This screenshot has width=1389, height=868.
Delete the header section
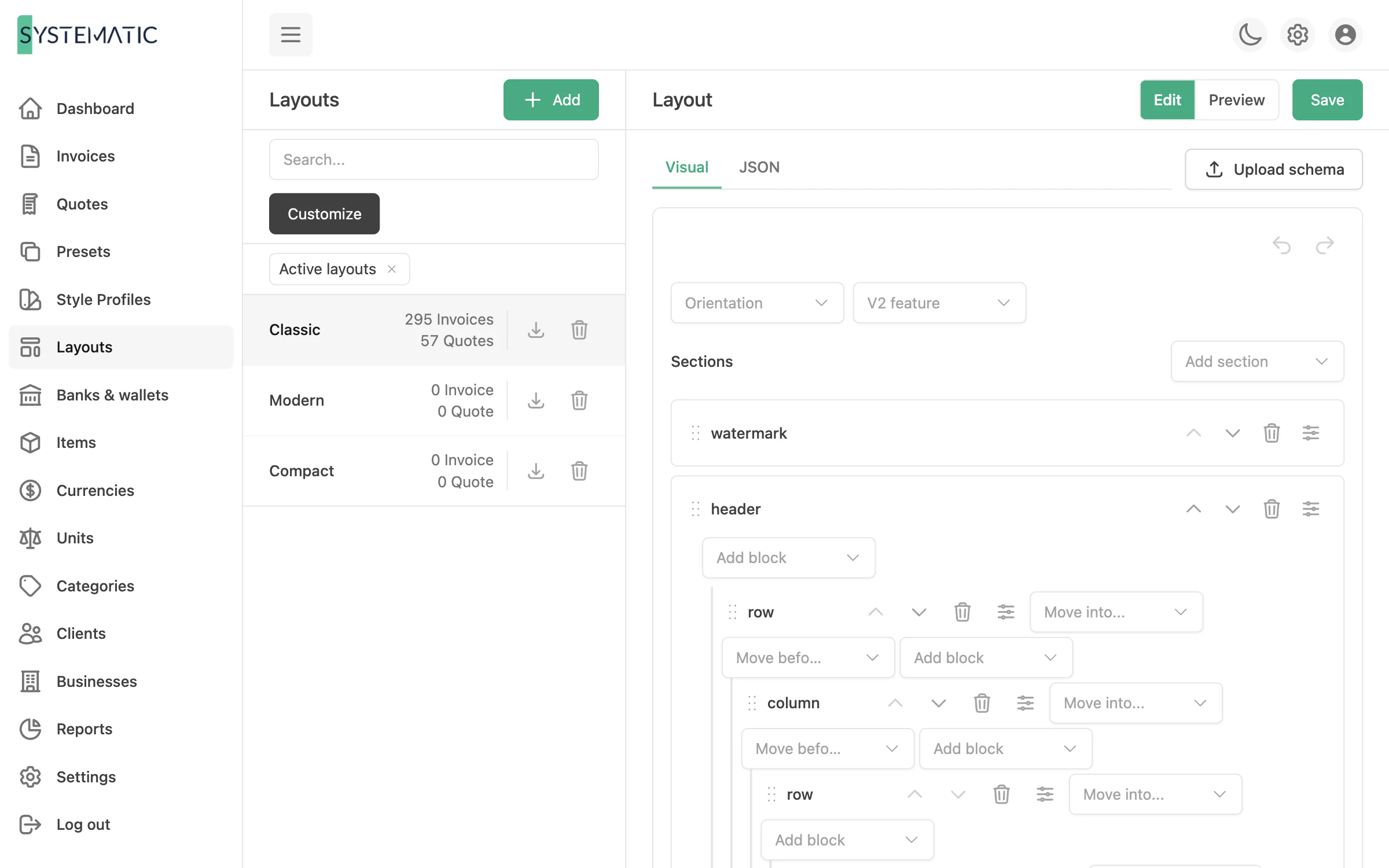coord(1271,509)
